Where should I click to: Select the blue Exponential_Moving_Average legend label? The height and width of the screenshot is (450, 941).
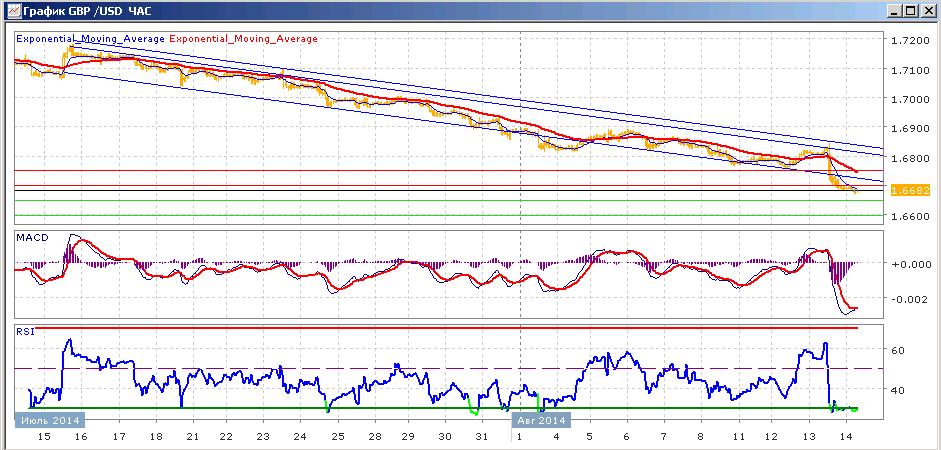[x=91, y=39]
